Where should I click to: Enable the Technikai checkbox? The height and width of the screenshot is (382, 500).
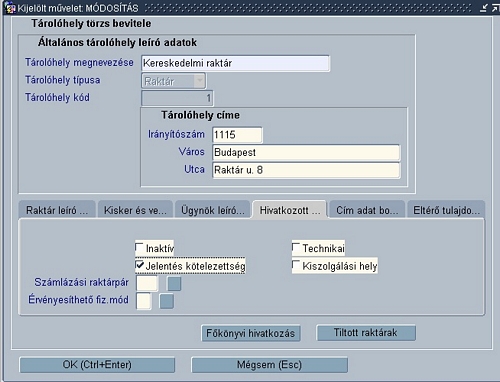296,247
